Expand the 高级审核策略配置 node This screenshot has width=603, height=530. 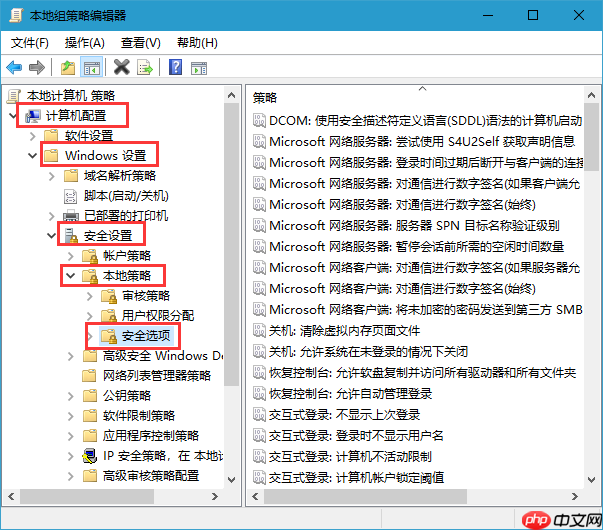70,476
